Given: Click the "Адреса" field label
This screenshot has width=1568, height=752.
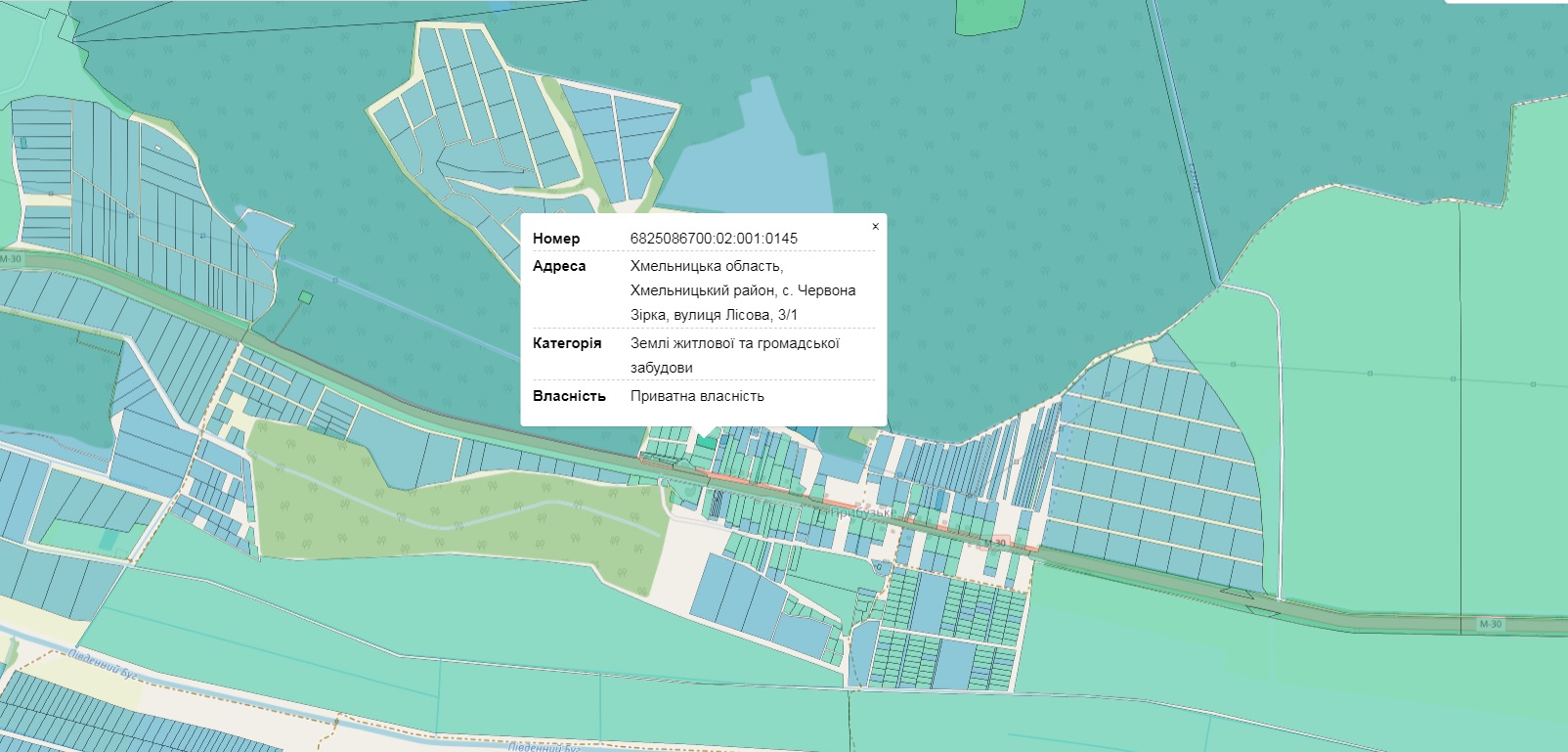Looking at the screenshot, I should tap(559, 266).
